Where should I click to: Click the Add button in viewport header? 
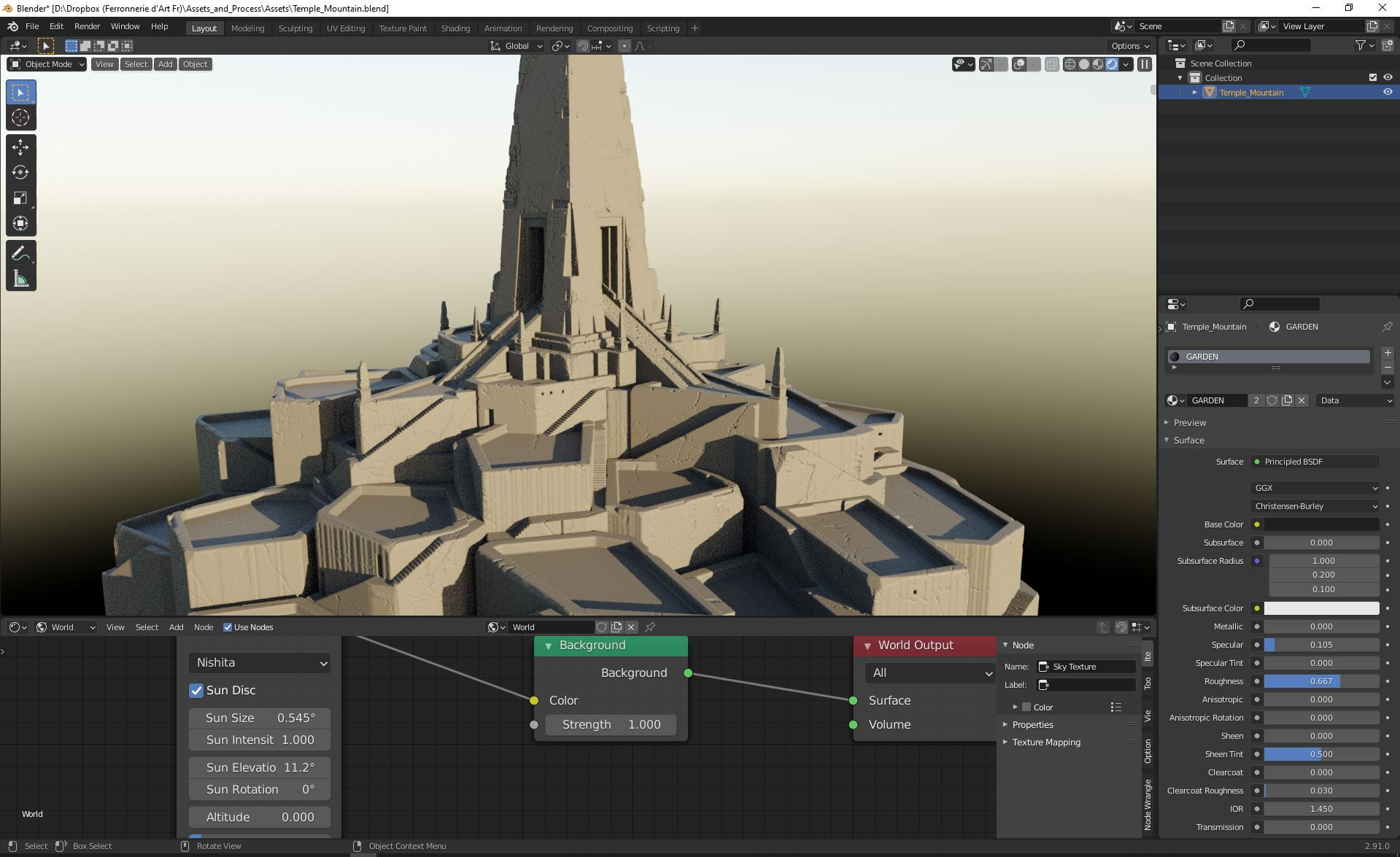pos(166,64)
